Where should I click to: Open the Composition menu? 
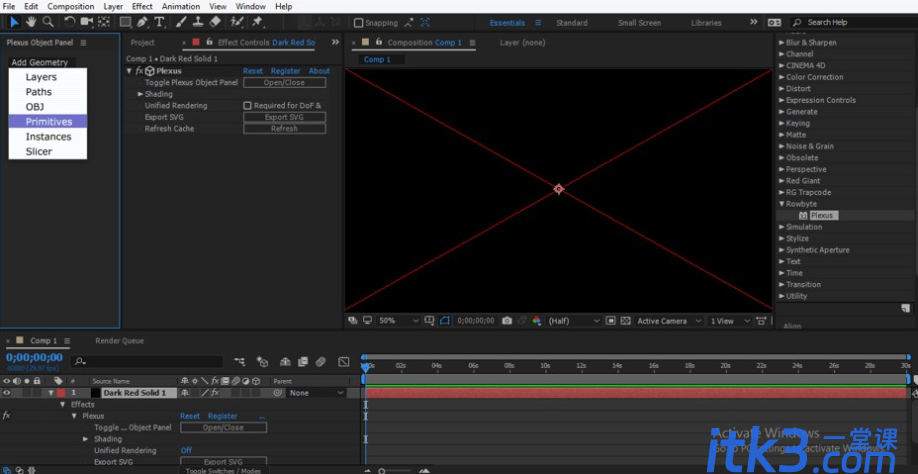pos(71,6)
